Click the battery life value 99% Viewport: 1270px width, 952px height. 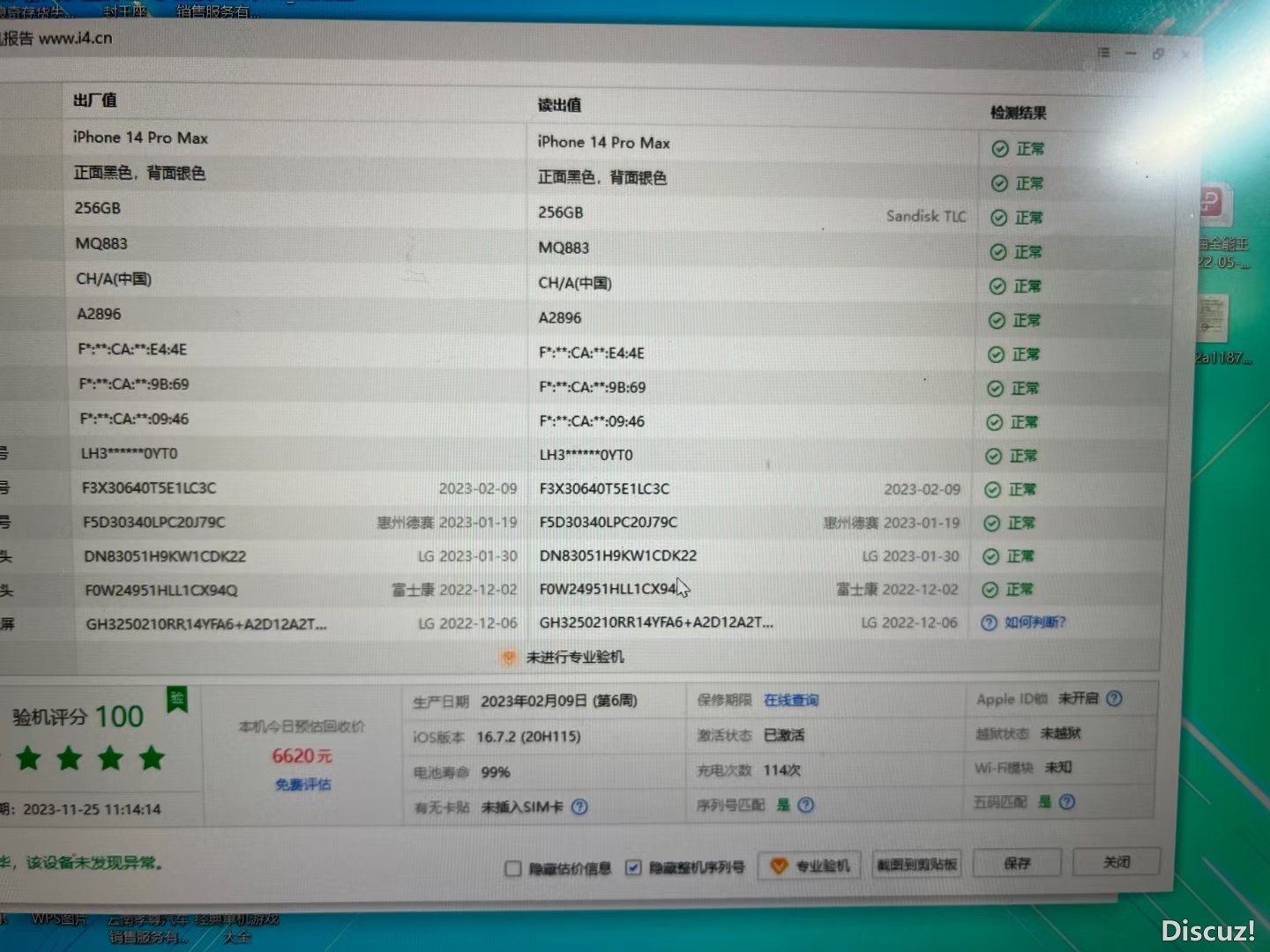(496, 772)
